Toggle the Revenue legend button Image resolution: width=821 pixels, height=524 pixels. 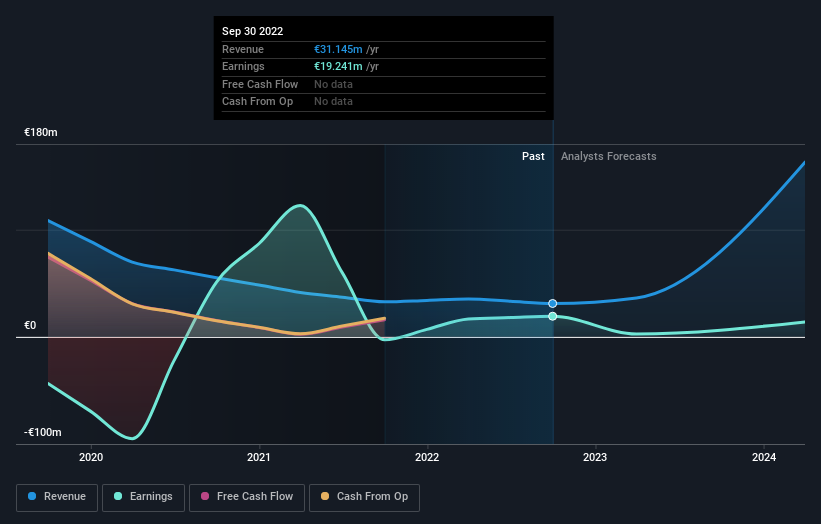(x=57, y=497)
